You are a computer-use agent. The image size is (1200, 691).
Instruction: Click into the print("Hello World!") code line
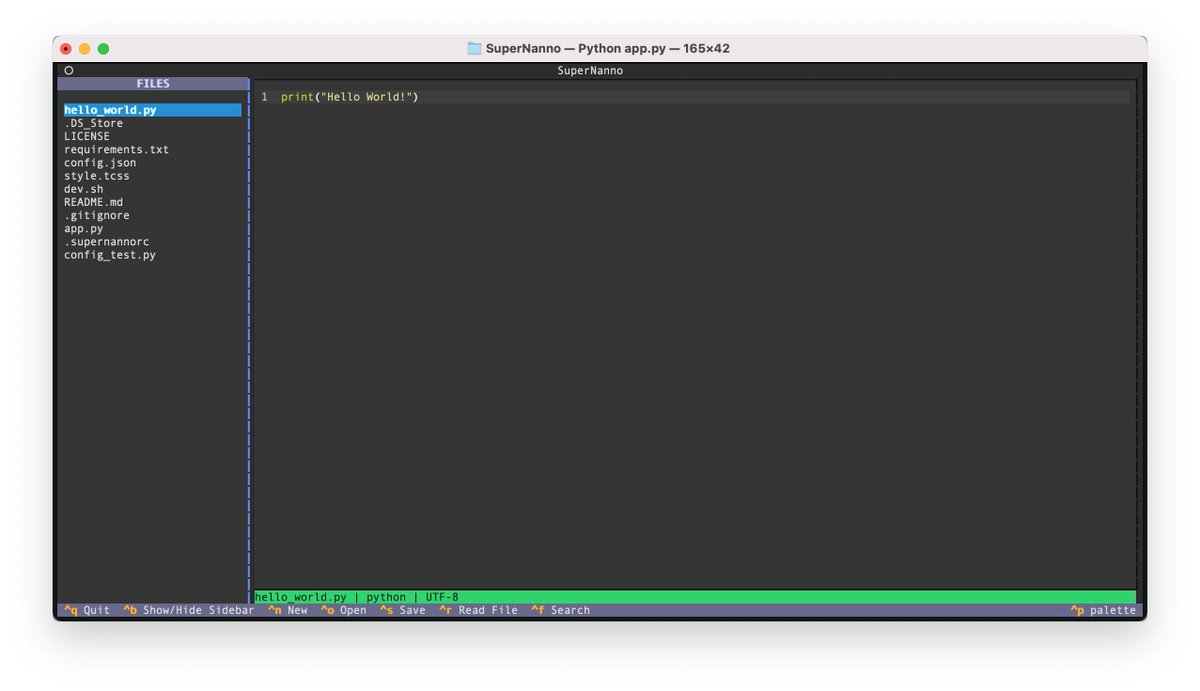pos(349,97)
